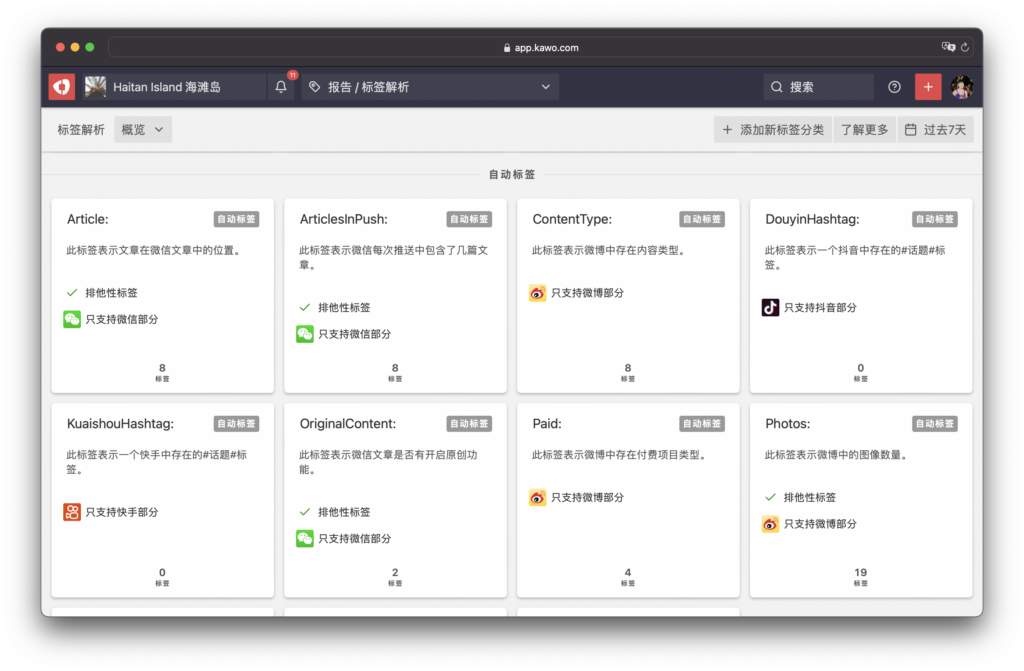Screen dimensions: 1024x671
Task: Open the user profile avatar
Action: click(x=961, y=87)
